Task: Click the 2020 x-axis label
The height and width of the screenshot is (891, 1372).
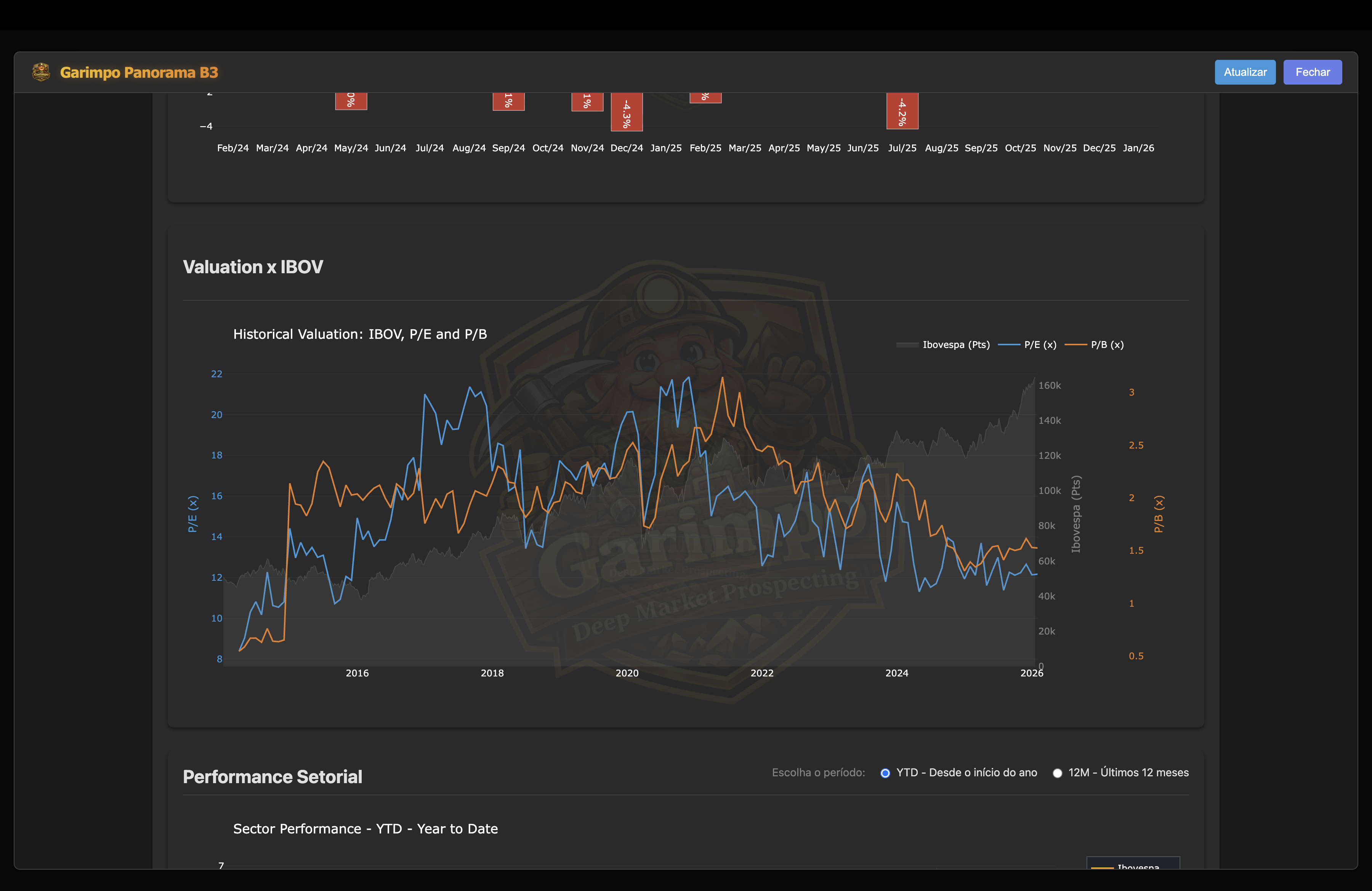Action: click(x=627, y=673)
